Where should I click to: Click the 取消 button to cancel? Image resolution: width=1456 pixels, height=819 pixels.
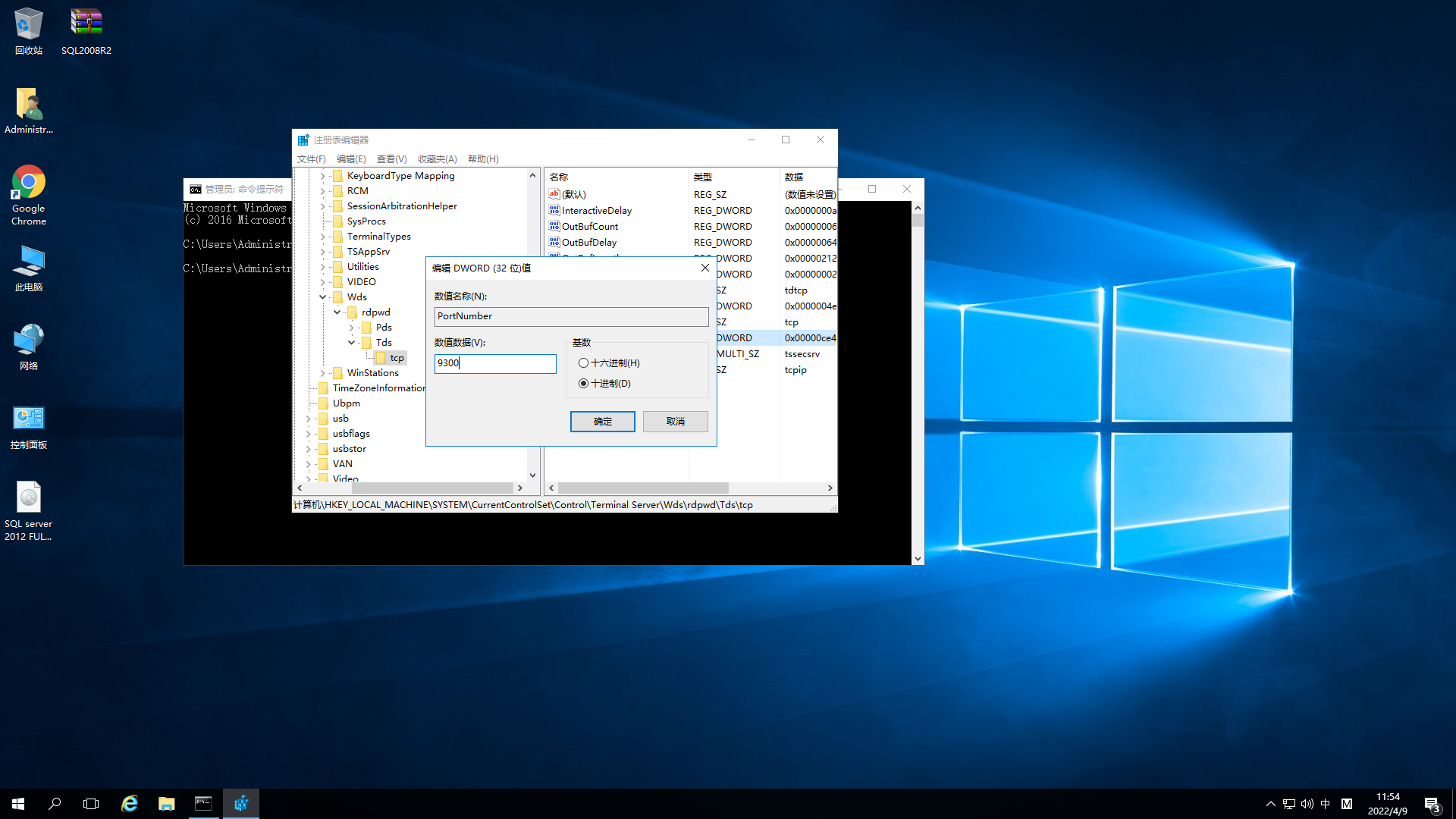675,421
